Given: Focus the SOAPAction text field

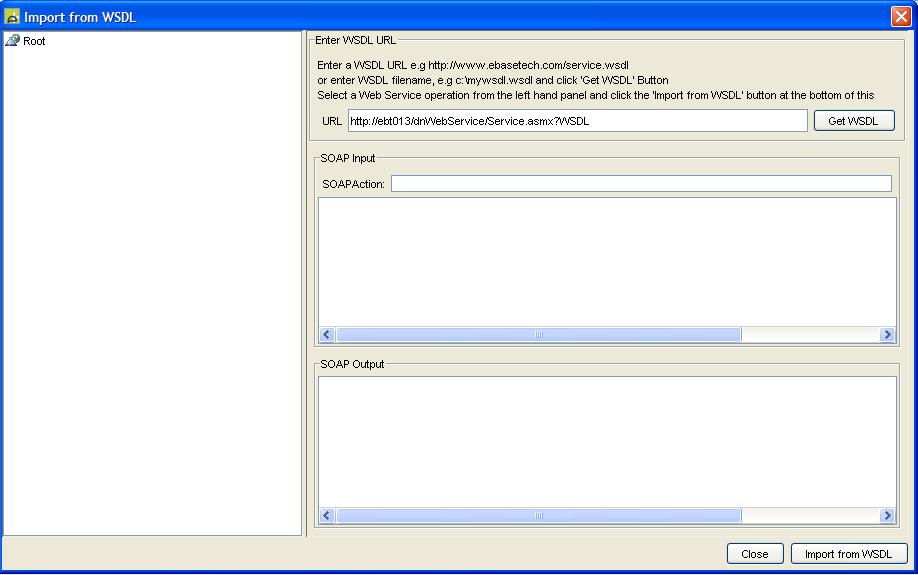Looking at the screenshot, I should click(x=640, y=184).
